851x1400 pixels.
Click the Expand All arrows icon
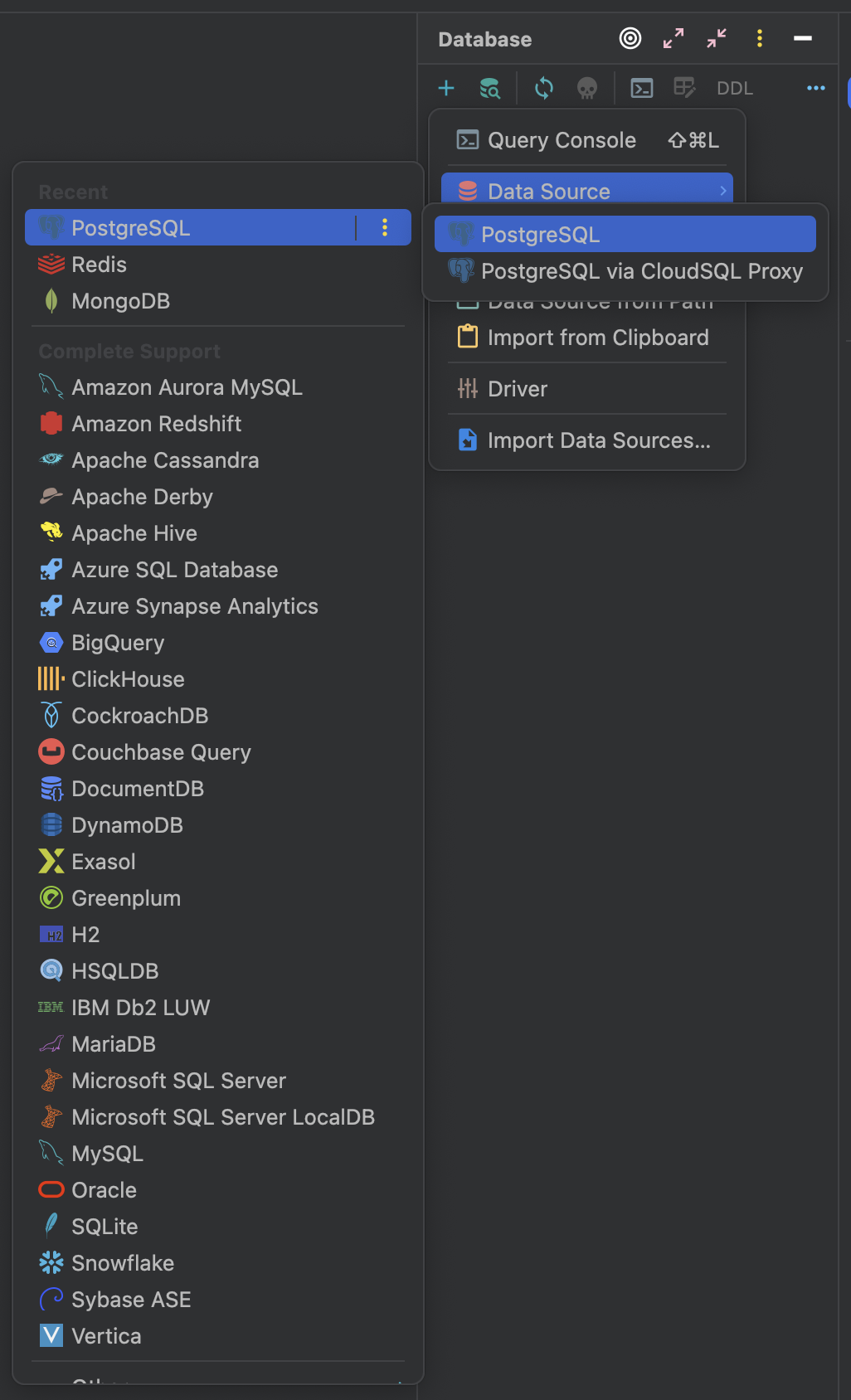point(674,38)
